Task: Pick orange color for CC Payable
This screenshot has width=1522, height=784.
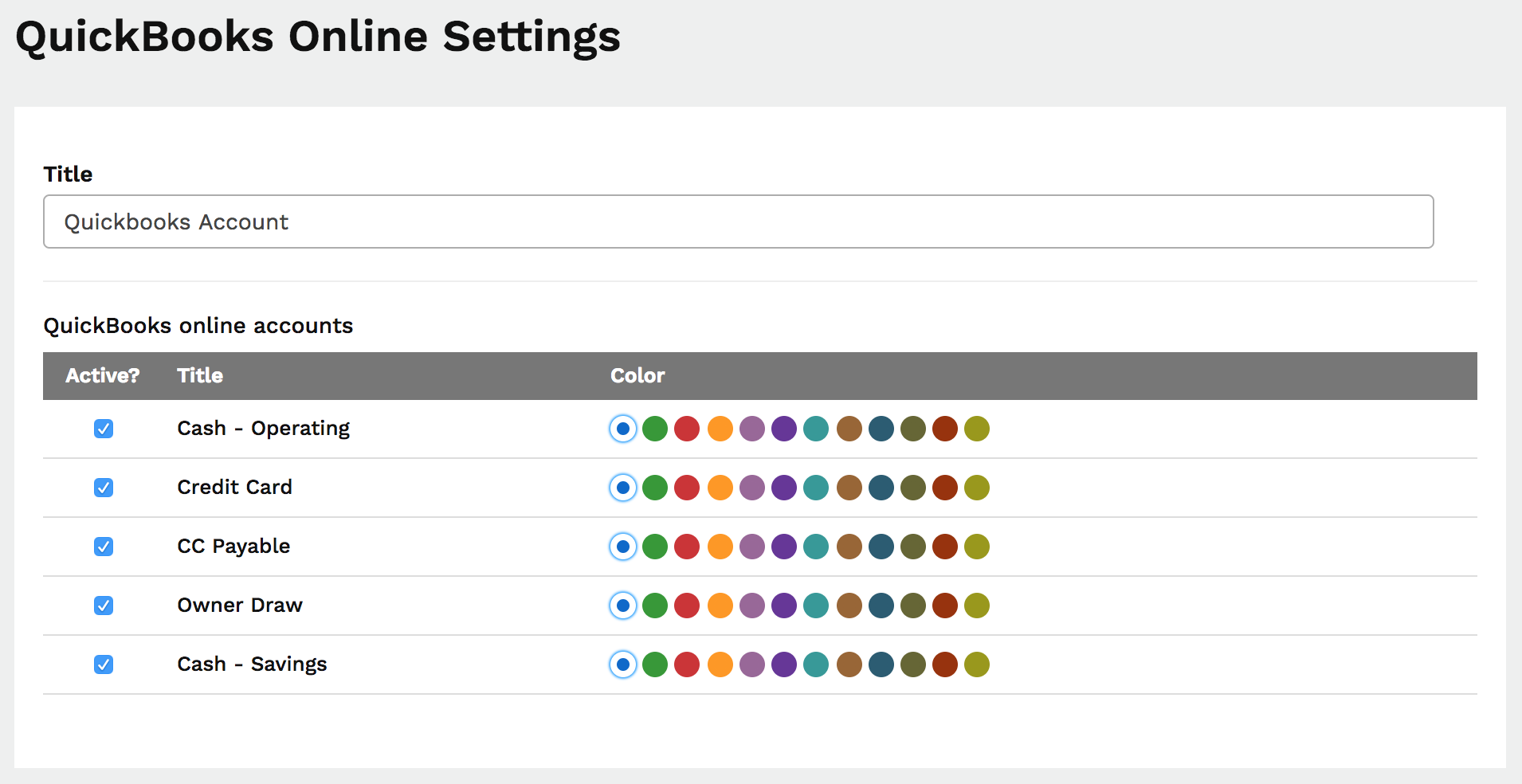Action: (720, 547)
